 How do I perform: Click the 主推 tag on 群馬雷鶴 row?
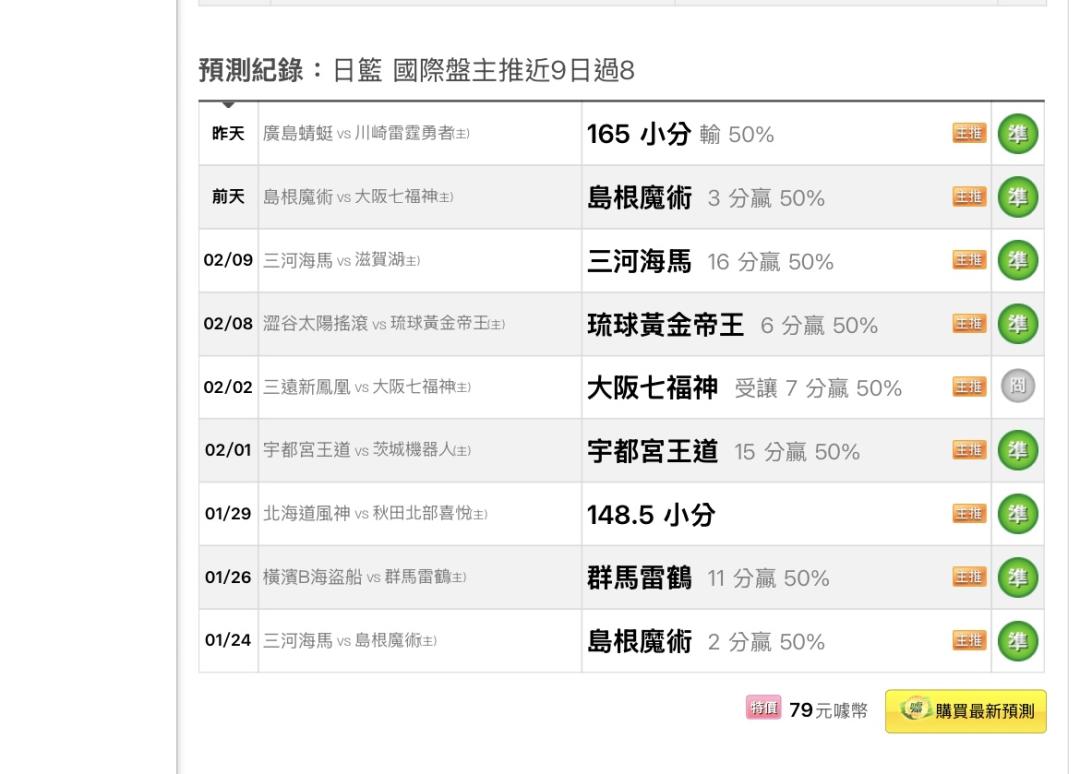[969, 577]
